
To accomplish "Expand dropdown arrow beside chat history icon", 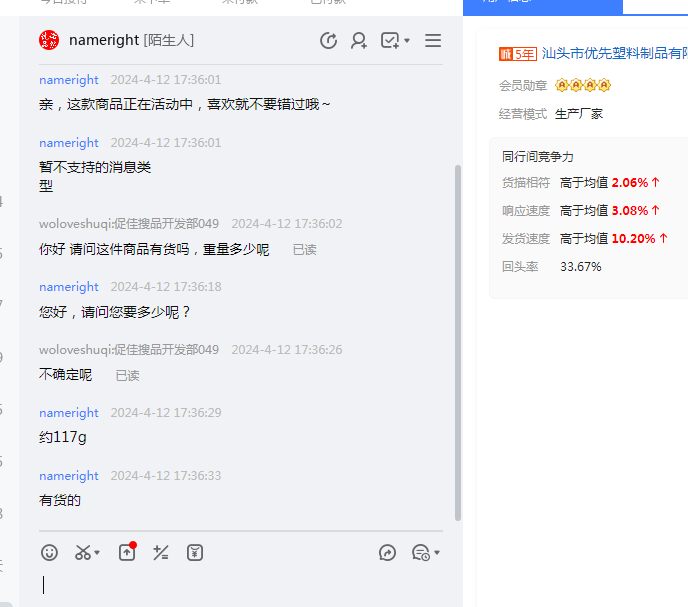I will click(437, 553).
